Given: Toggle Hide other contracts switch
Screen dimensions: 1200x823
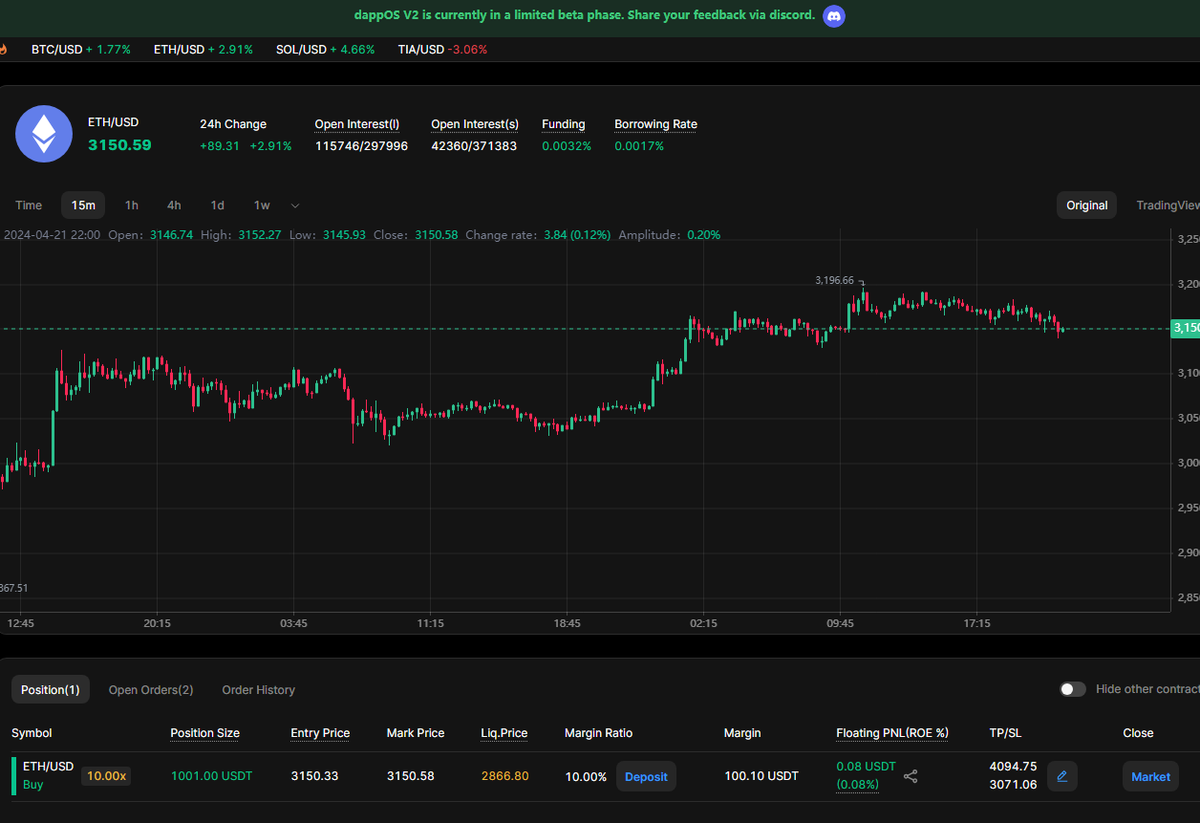Looking at the screenshot, I should tap(1073, 689).
